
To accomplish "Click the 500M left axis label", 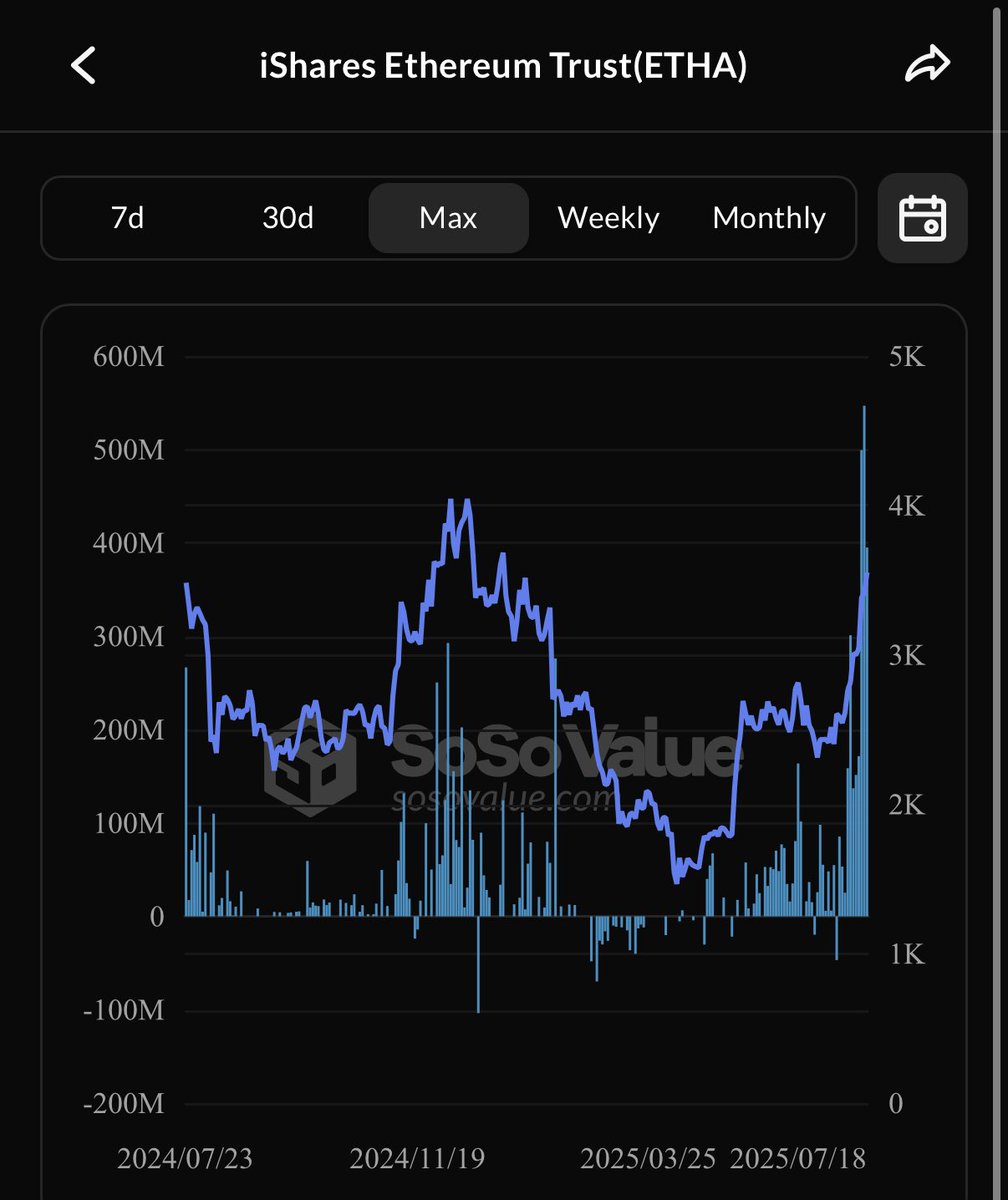I will pyautogui.click(x=128, y=450).
